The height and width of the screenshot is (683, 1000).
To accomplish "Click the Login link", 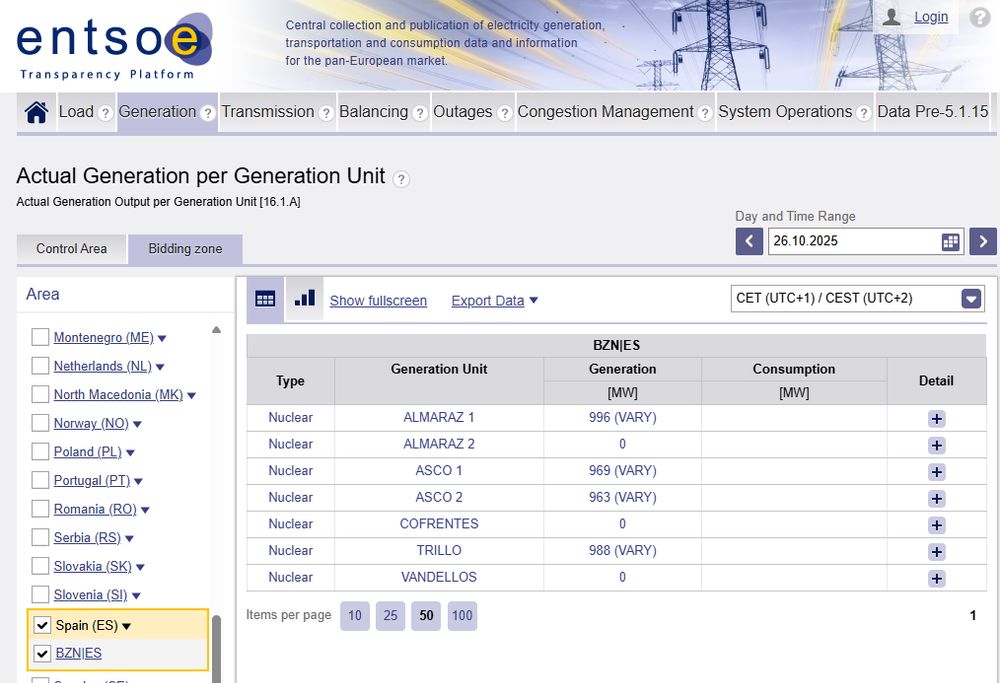I will point(930,17).
